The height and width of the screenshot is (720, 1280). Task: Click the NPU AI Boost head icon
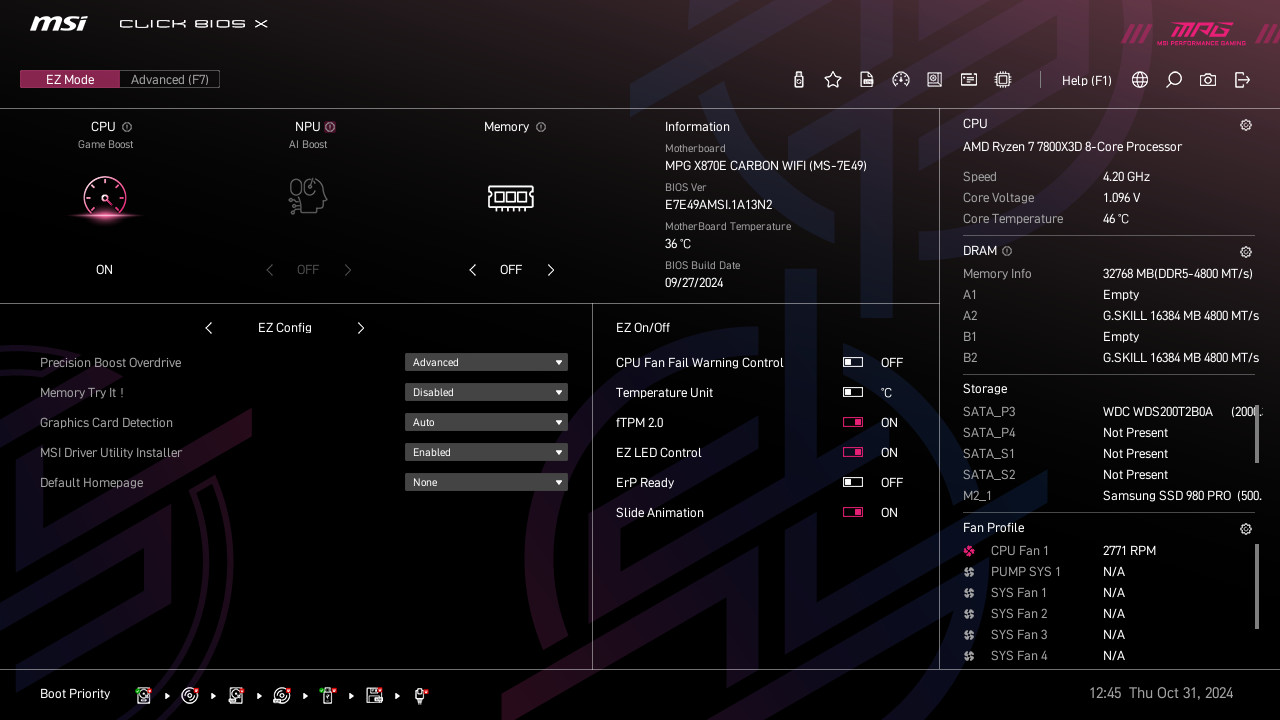pyautogui.click(x=308, y=196)
